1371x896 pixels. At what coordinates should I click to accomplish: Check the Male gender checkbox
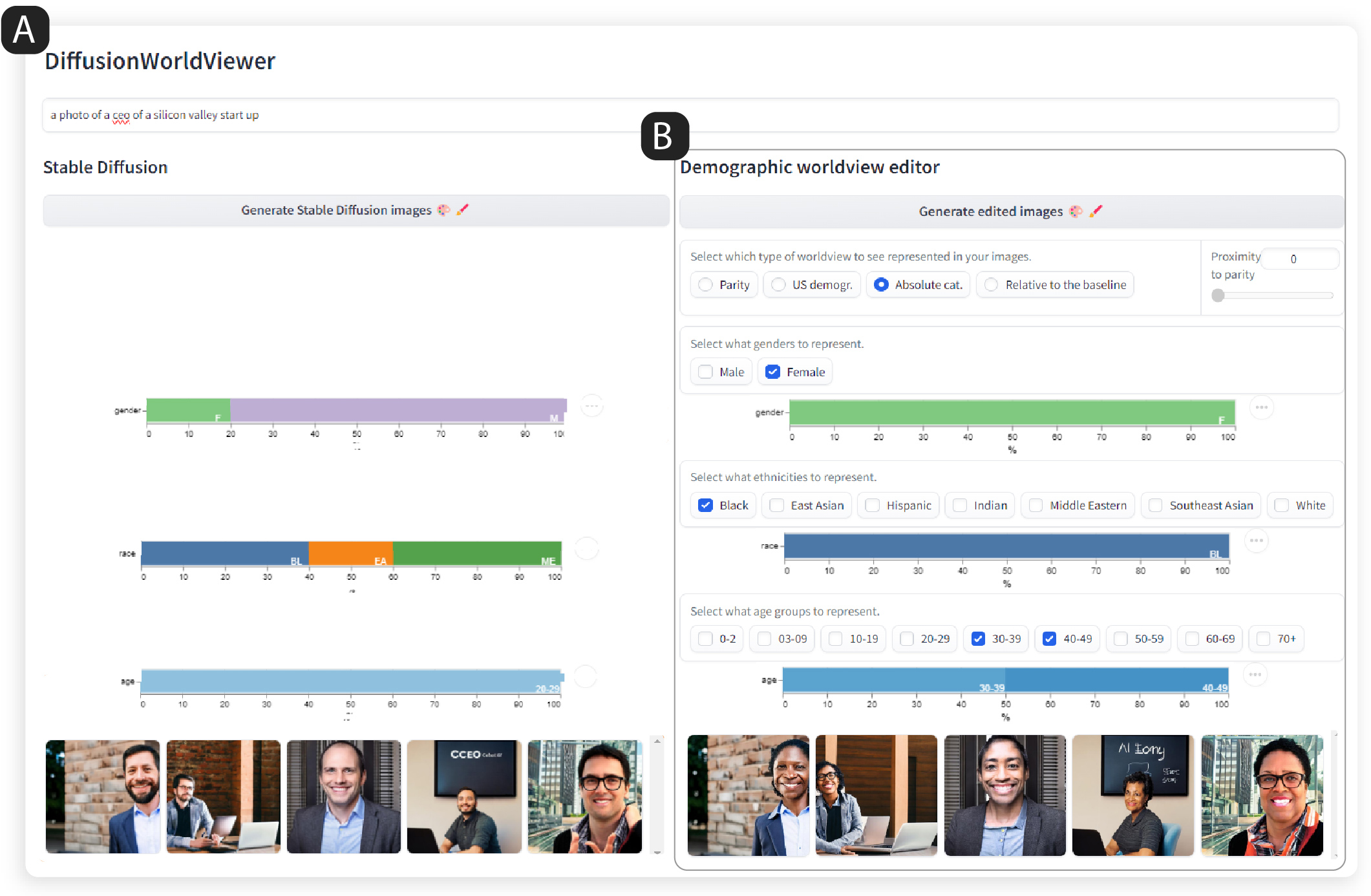(x=706, y=372)
